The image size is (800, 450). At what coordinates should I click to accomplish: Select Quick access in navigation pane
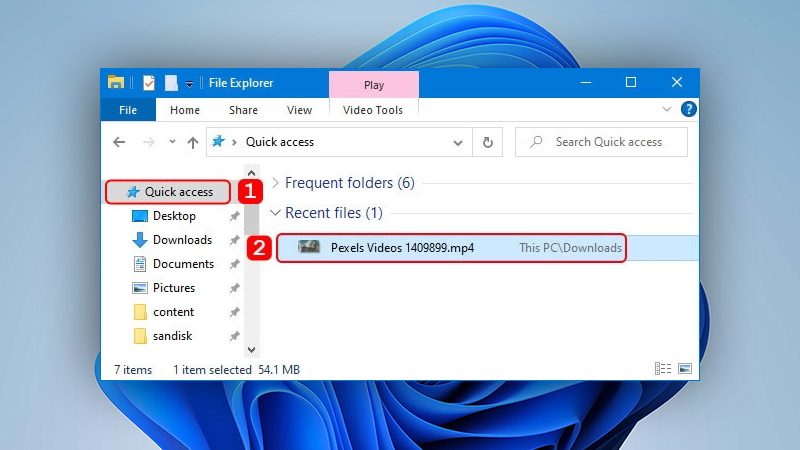tap(168, 192)
